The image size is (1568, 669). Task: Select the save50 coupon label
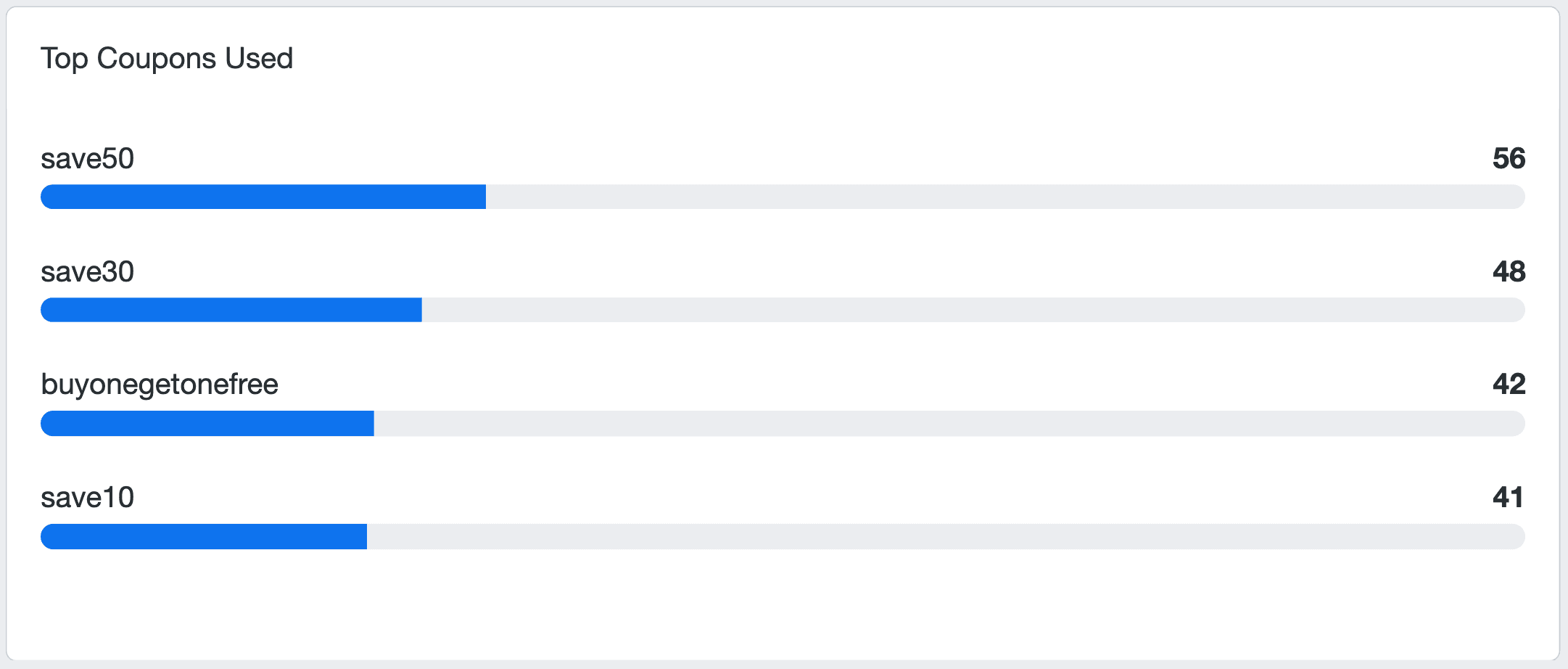click(87, 159)
